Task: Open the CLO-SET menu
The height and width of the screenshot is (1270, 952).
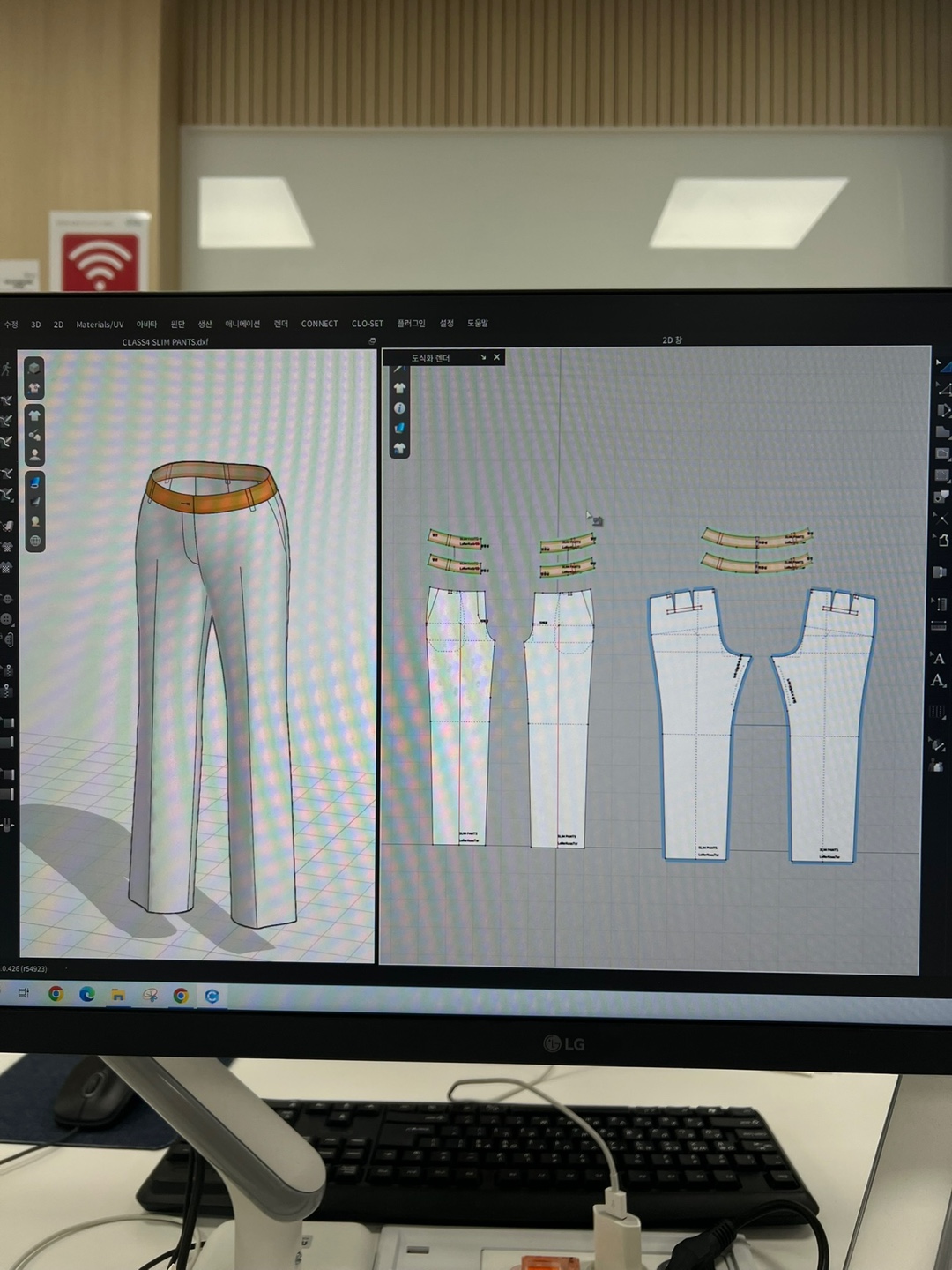Action: [367, 324]
